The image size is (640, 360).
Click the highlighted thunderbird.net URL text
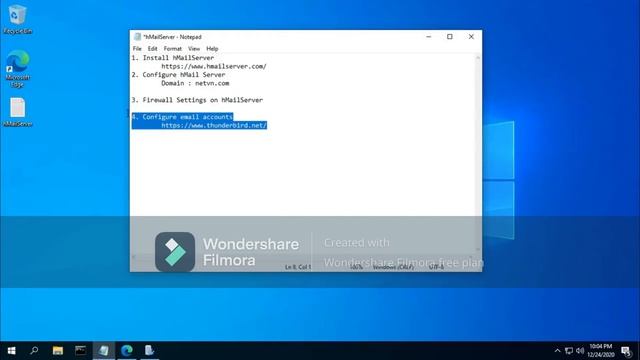(214, 125)
